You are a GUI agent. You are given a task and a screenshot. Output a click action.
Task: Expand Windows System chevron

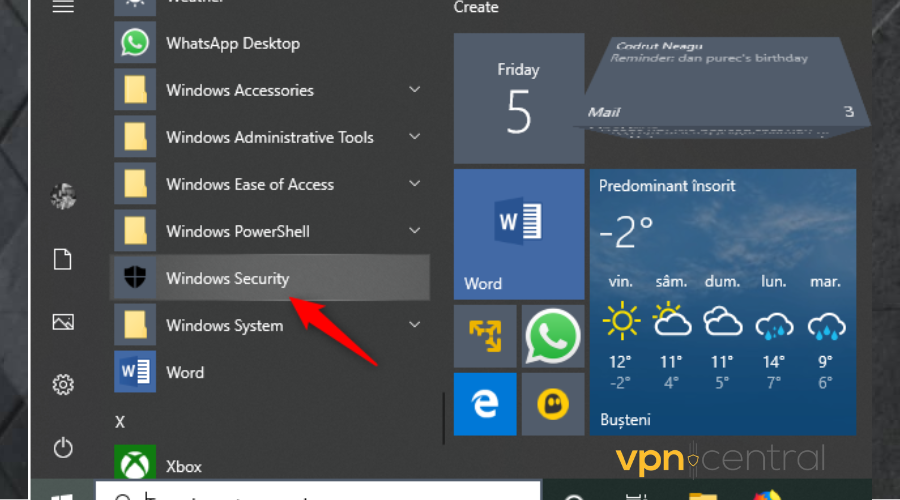click(414, 325)
